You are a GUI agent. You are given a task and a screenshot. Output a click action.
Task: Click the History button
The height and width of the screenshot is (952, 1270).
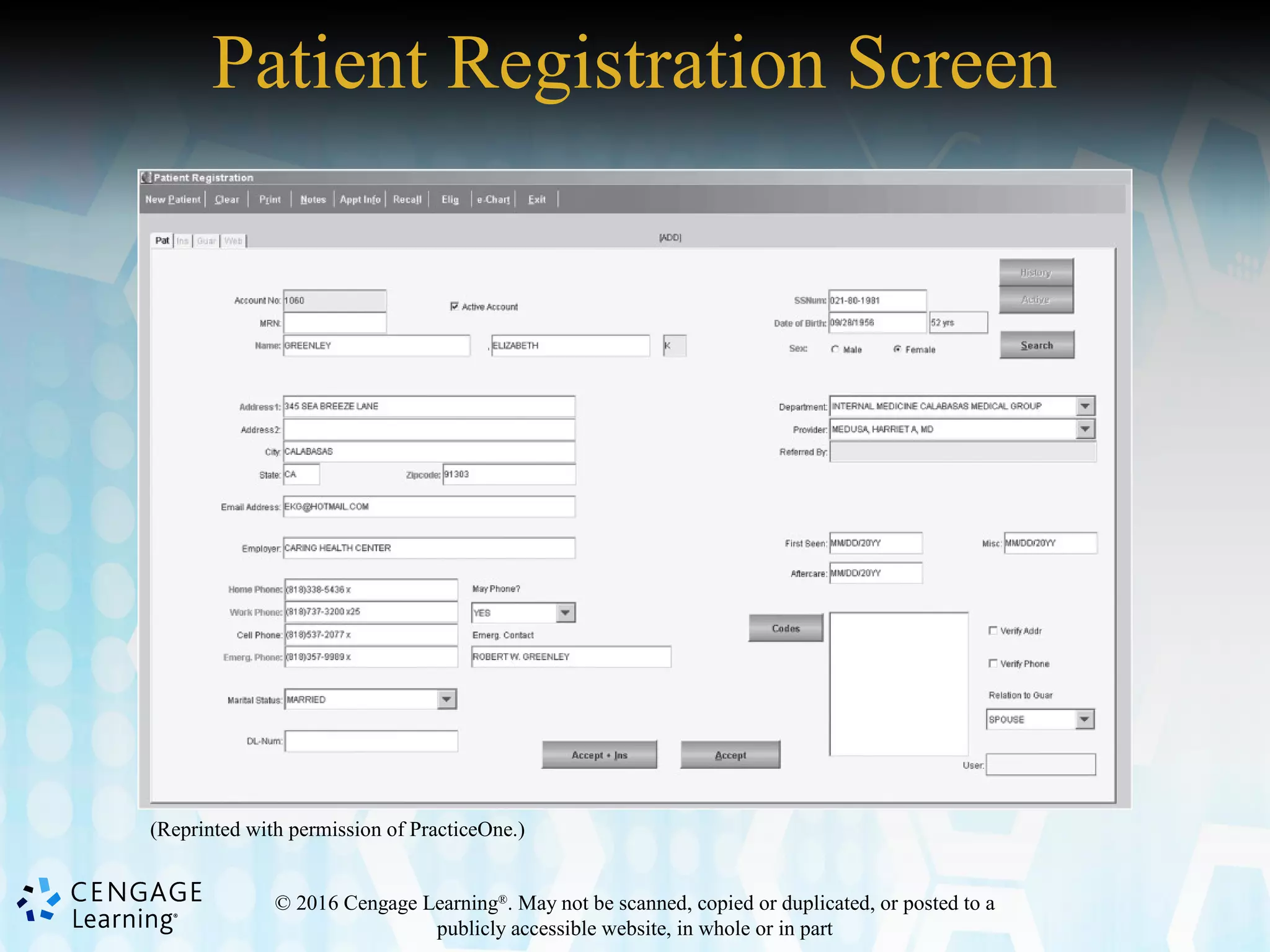pyautogui.click(x=1036, y=272)
